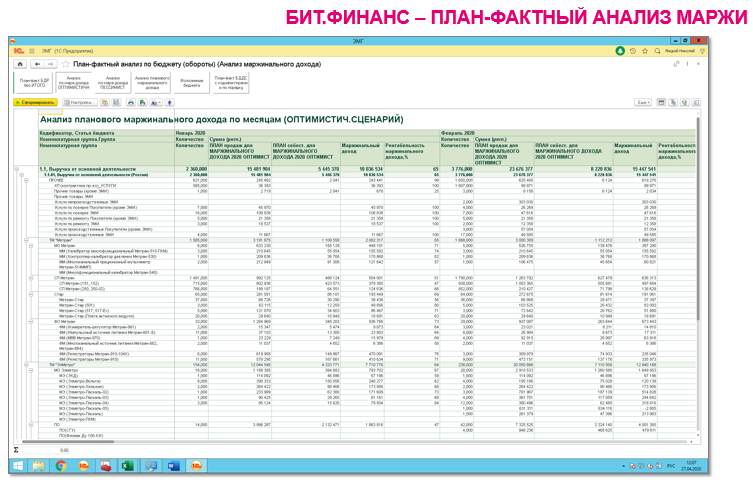Open File Explorer from the taskbar
This screenshot has width=753, height=482.
pyautogui.click(x=38, y=466)
